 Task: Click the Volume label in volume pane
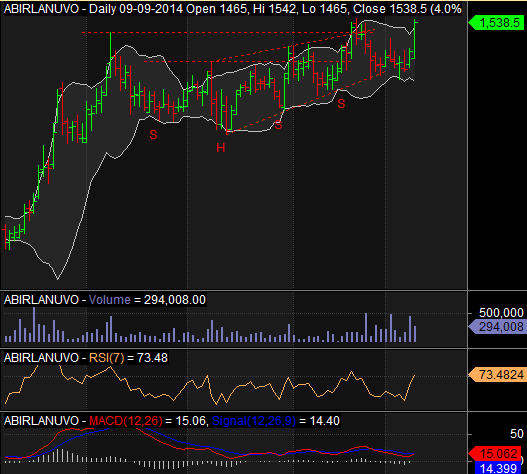(x=110, y=300)
